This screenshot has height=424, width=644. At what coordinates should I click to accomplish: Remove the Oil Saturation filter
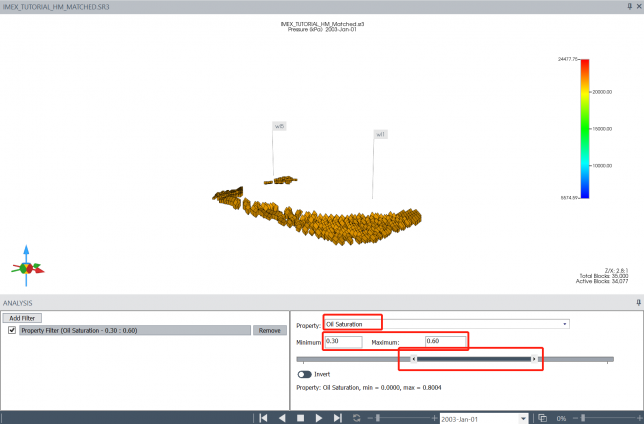click(x=269, y=330)
